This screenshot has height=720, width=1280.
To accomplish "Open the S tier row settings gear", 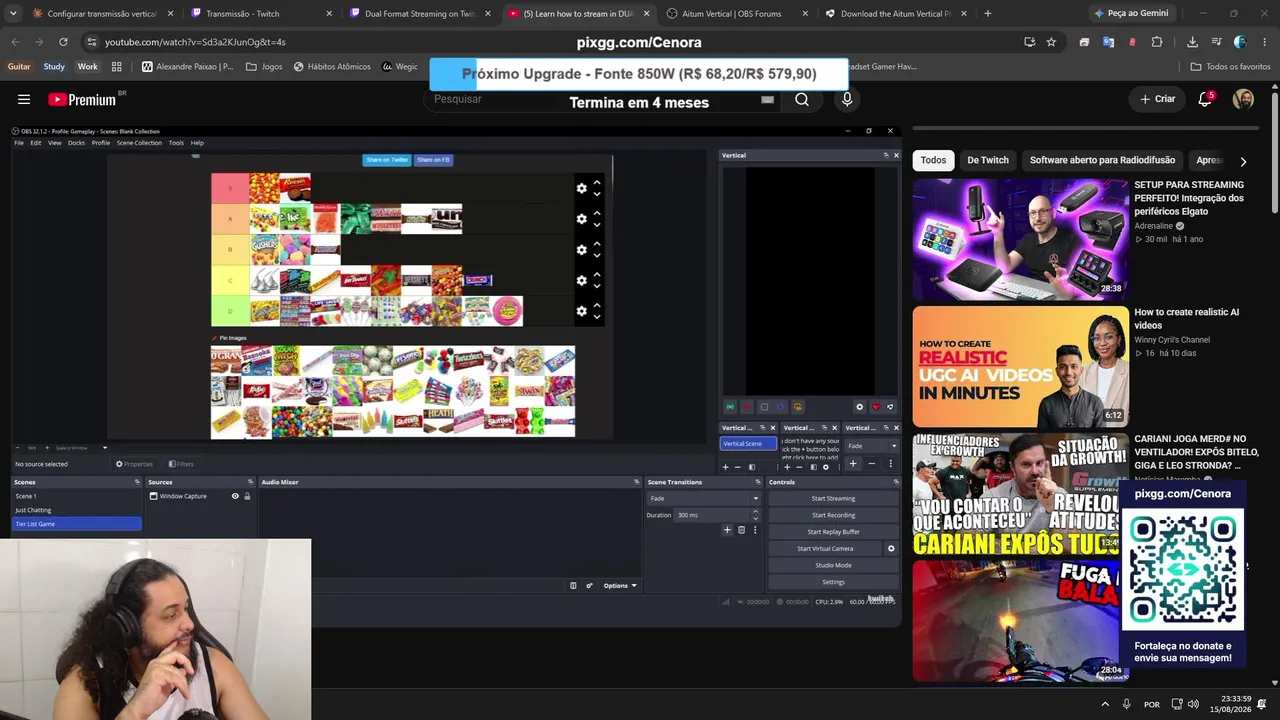I will tap(581, 188).
